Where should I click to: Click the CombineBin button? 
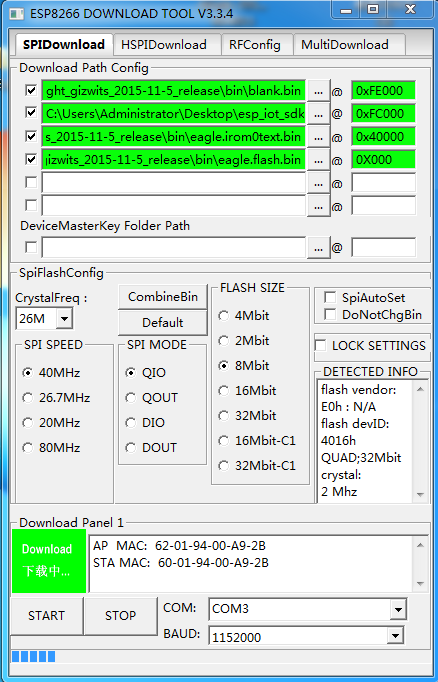[163, 297]
